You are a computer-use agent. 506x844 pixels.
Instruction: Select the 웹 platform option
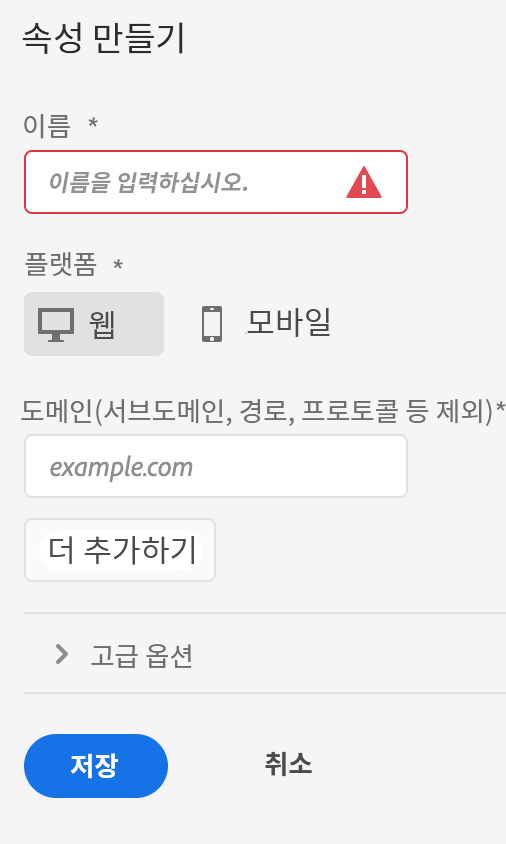[x=94, y=324]
